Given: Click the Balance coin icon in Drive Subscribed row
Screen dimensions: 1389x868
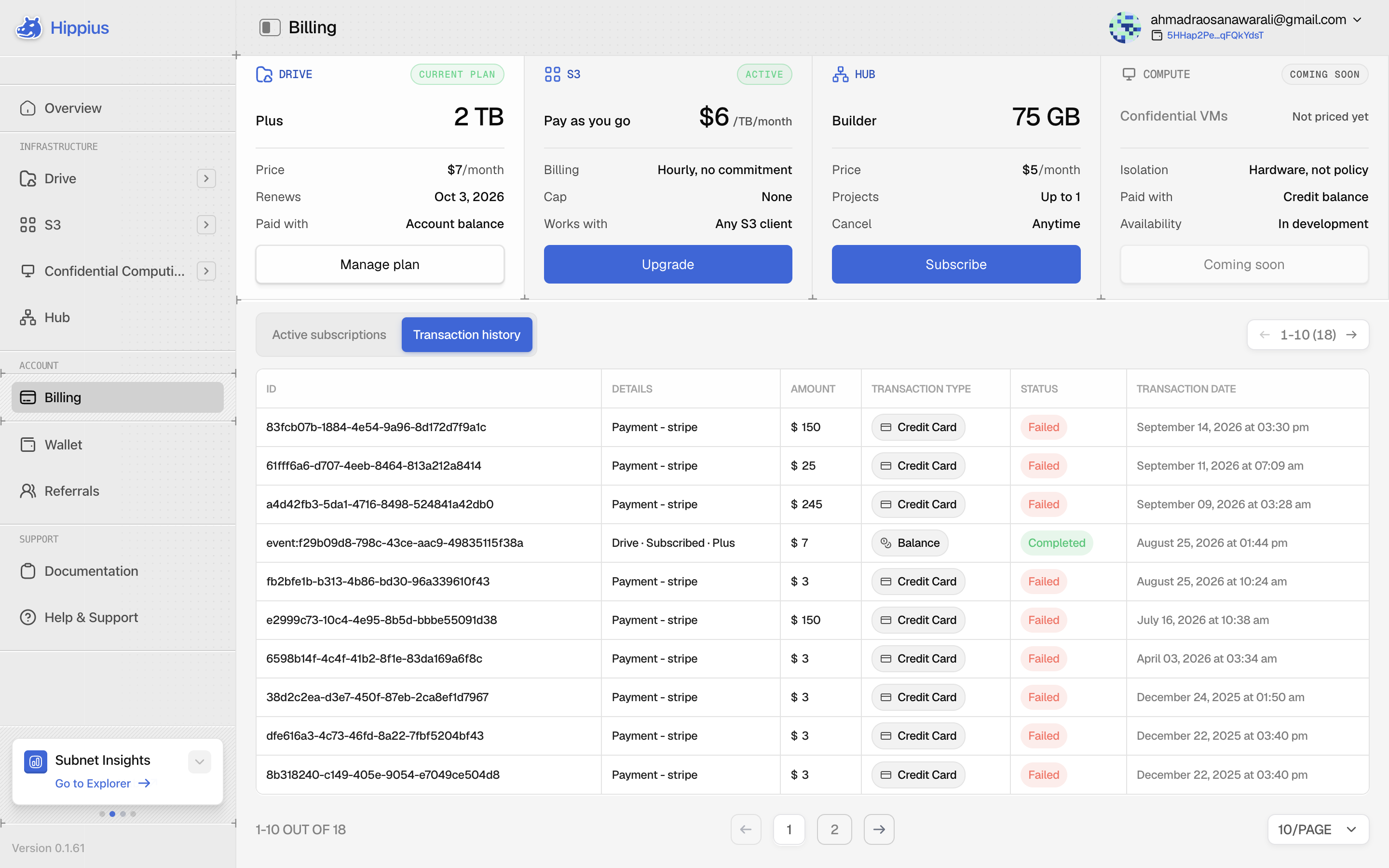Looking at the screenshot, I should (x=885, y=542).
